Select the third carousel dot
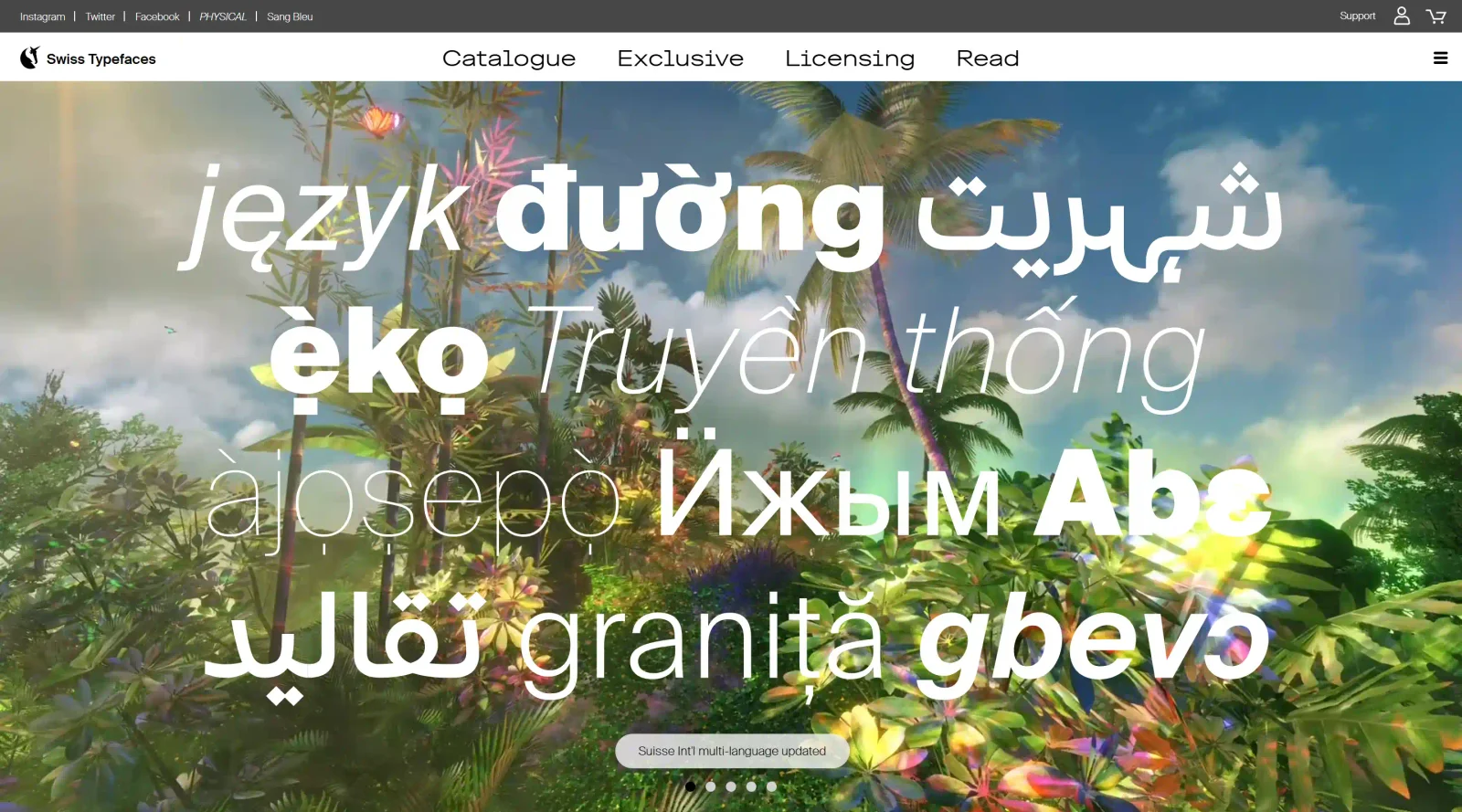The width and height of the screenshot is (1462, 812). [731, 786]
